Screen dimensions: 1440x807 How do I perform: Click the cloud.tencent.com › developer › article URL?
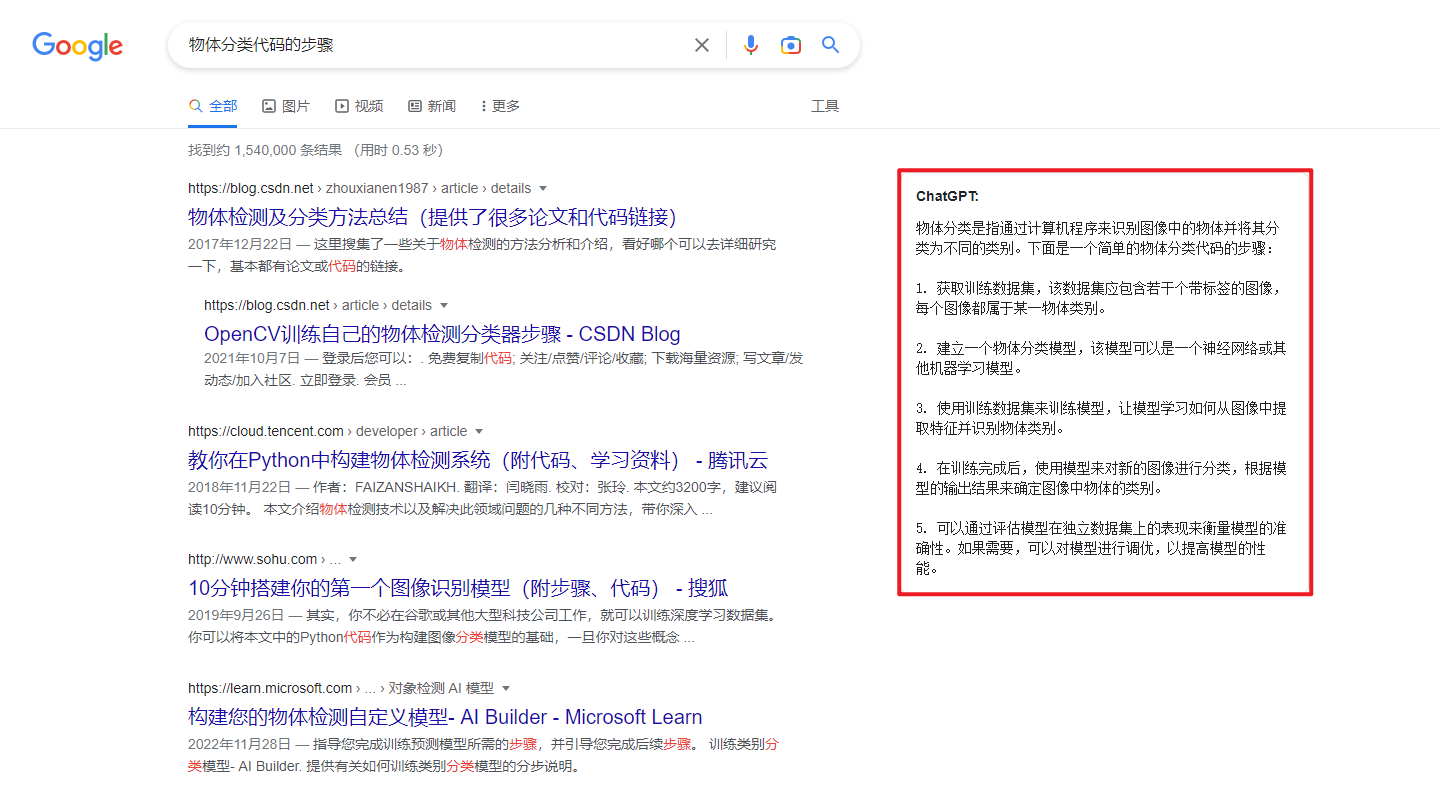pyautogui.click(x=328, y=431)
